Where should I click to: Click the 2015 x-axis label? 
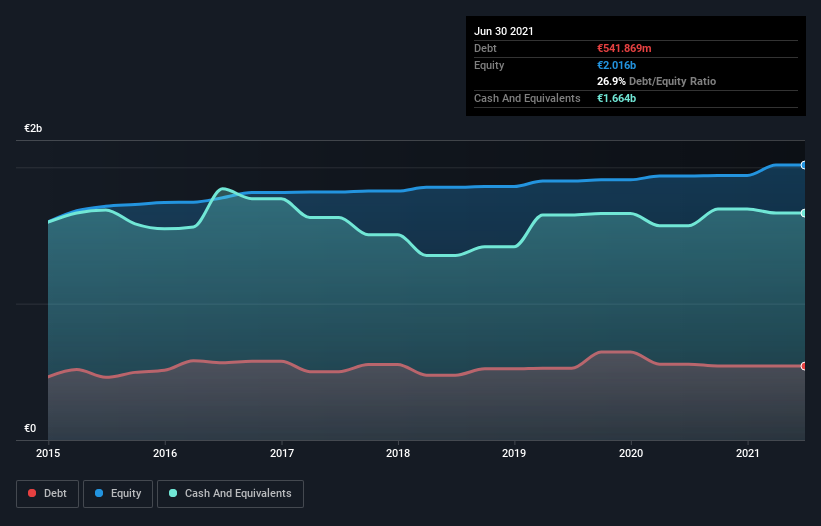pyautogui.click(x=48, y=453)
